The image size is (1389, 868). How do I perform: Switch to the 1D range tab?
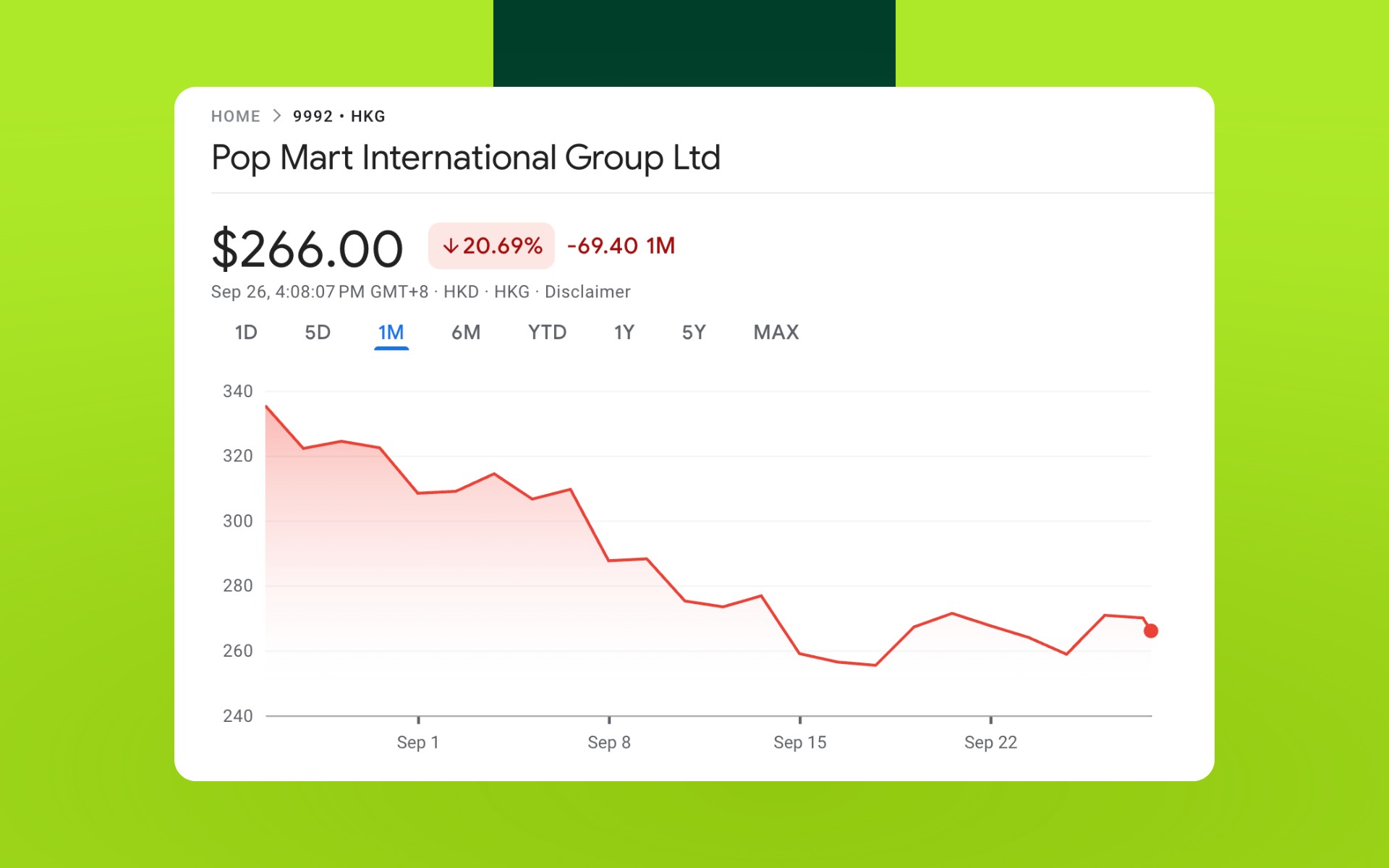pyautogui.click(x=246, y=333)
